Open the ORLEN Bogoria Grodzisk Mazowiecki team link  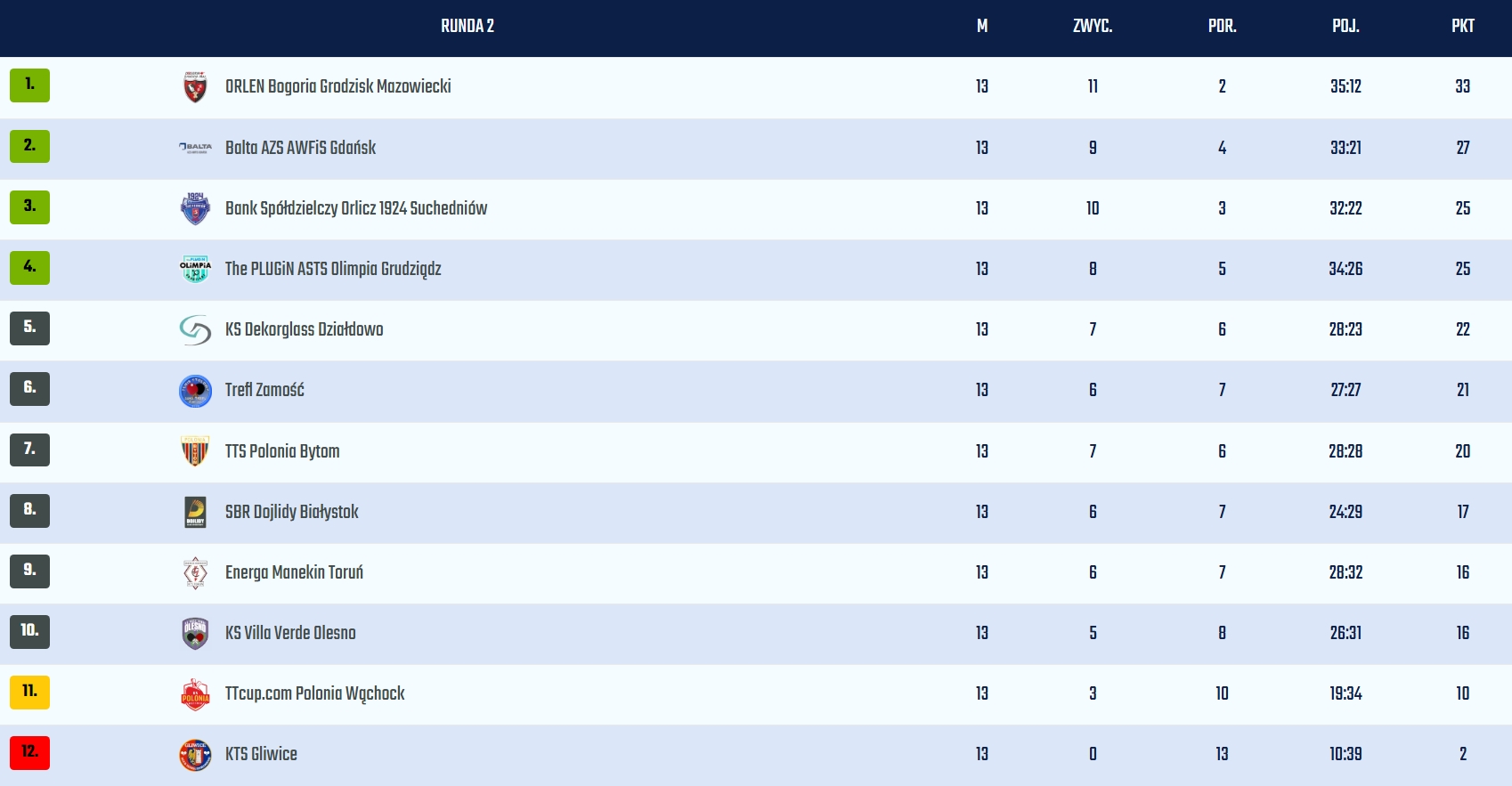[337, 86]
